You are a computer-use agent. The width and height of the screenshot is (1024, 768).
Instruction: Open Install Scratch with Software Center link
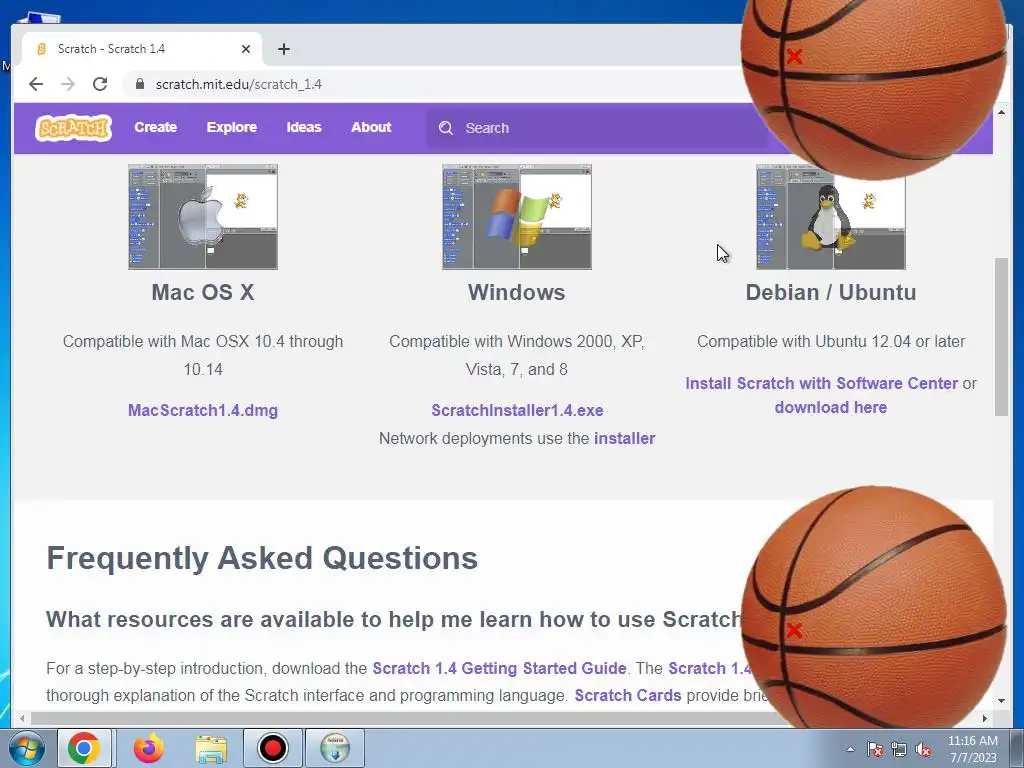822,383
